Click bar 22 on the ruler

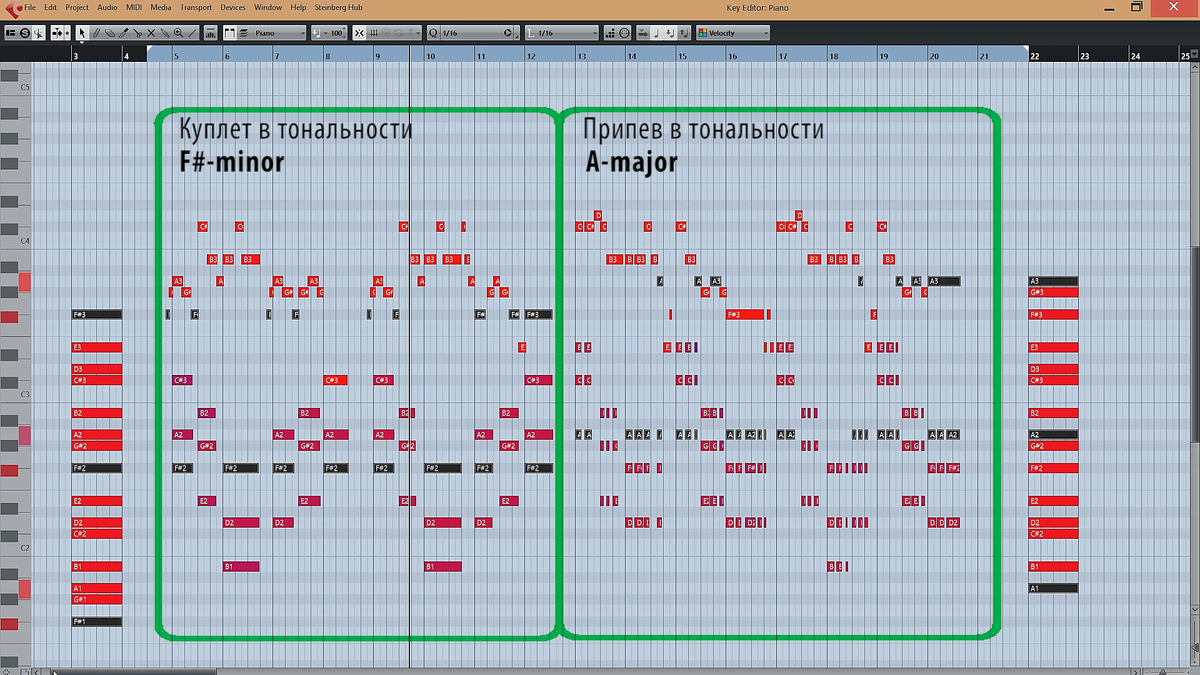coord(1035,56)
